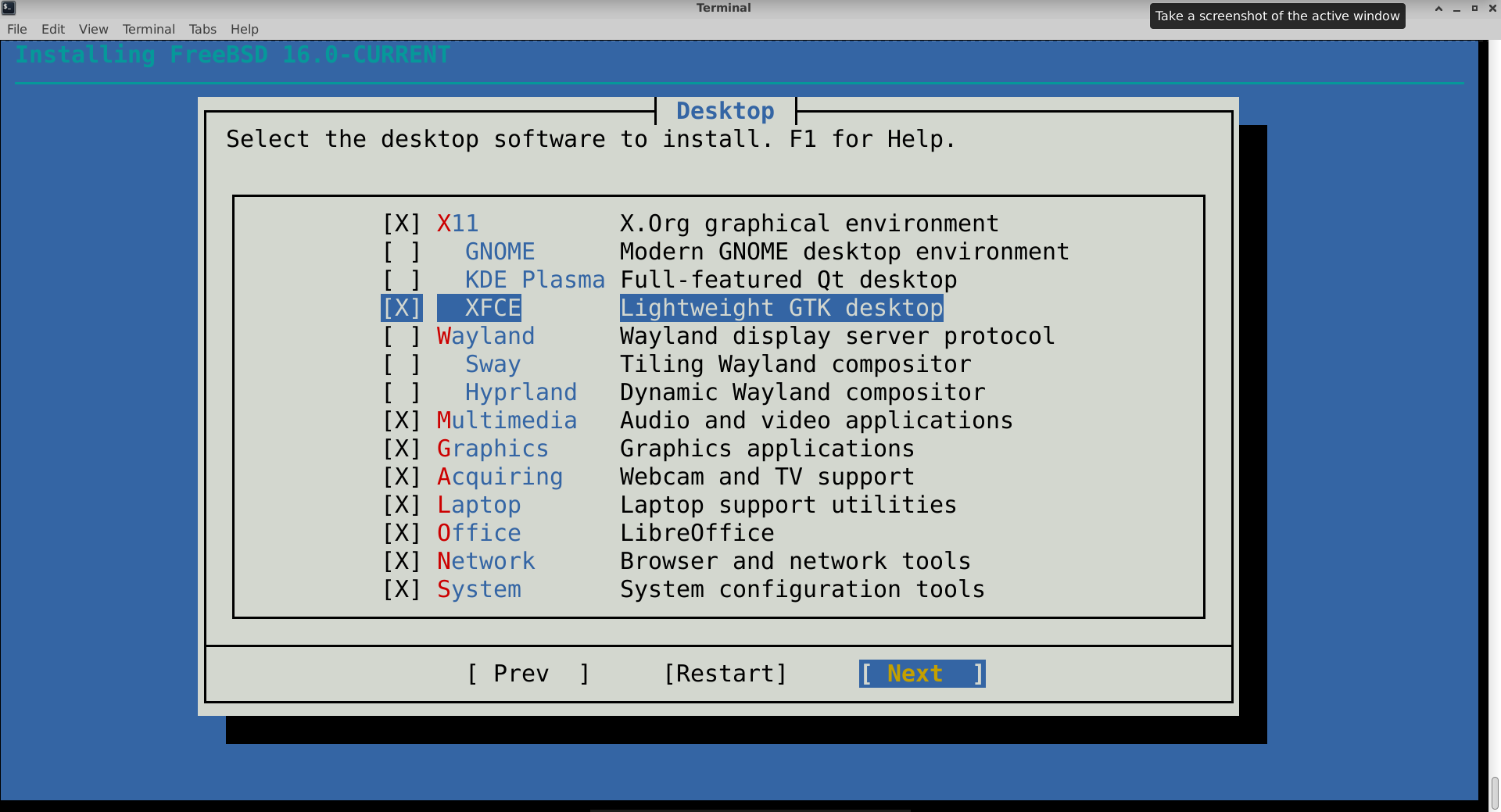Toggle the Laptop checkbox
The image size is (1501, 812).
[x=402, y=505]
